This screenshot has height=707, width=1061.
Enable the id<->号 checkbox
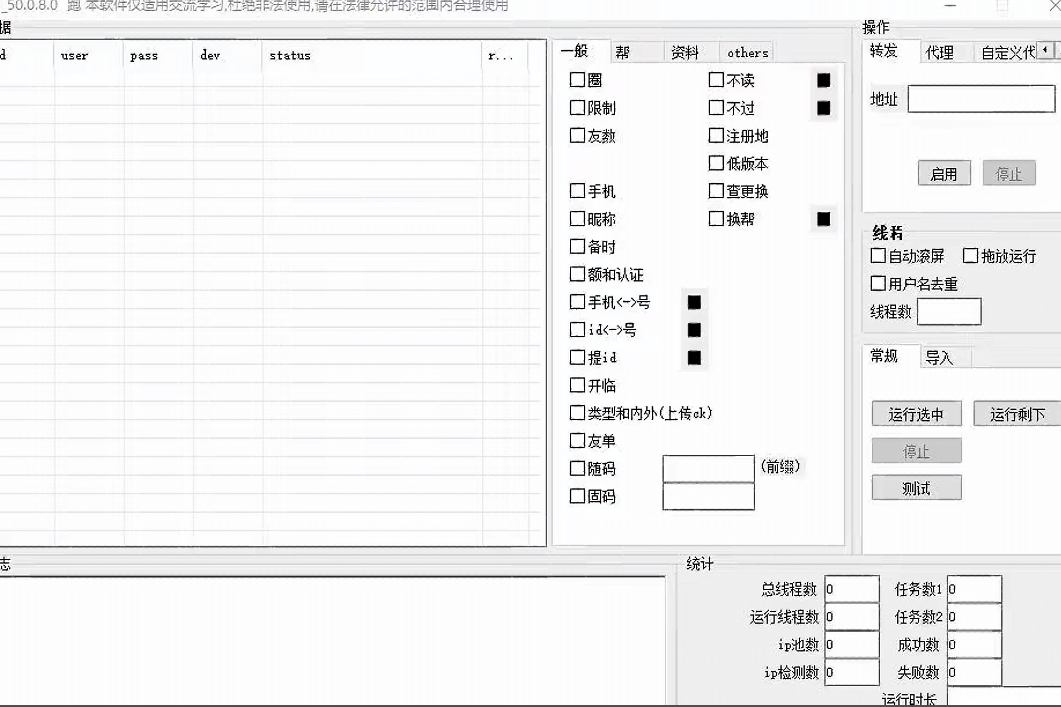point(577,329)
